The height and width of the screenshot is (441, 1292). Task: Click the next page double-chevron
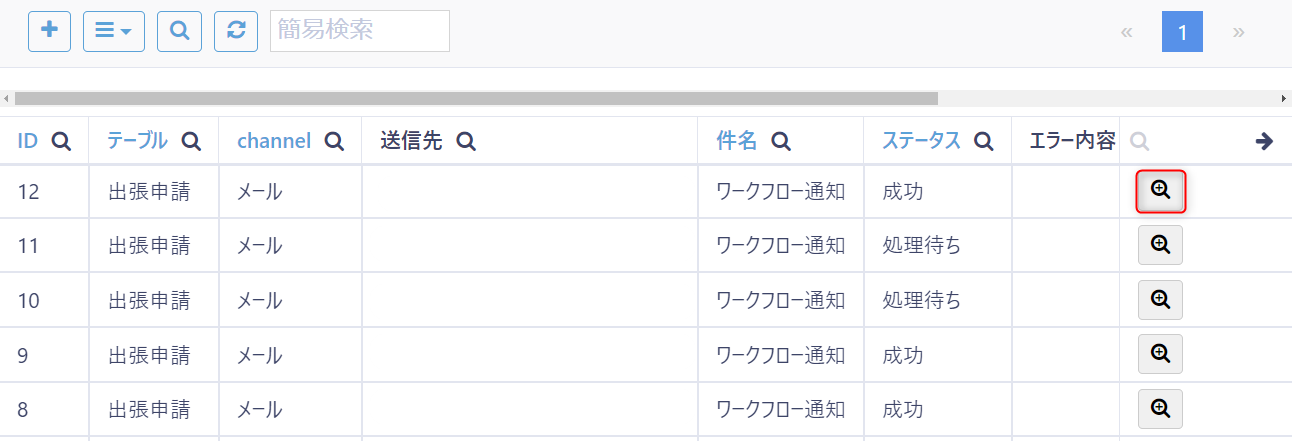[1239, 32]
